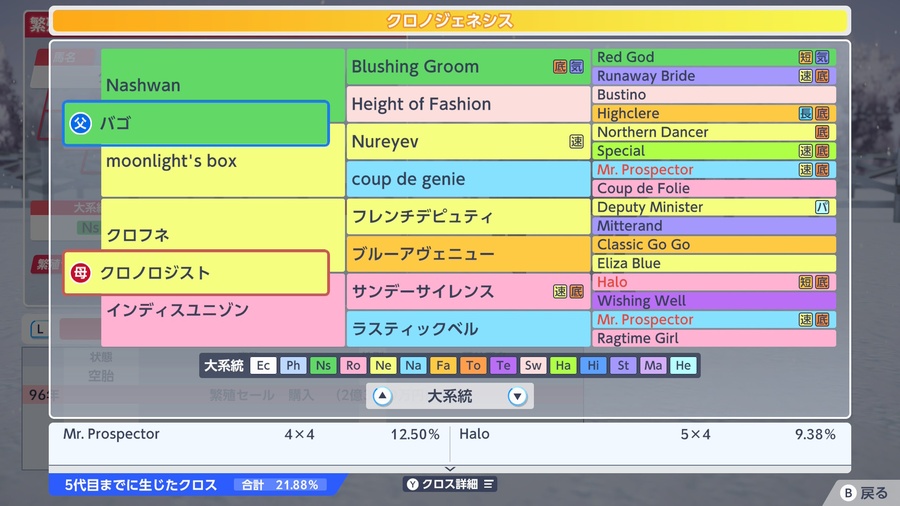Select the ラスティックベル pedigree cell
900x506 pixels.
click(x=468, y=329)
